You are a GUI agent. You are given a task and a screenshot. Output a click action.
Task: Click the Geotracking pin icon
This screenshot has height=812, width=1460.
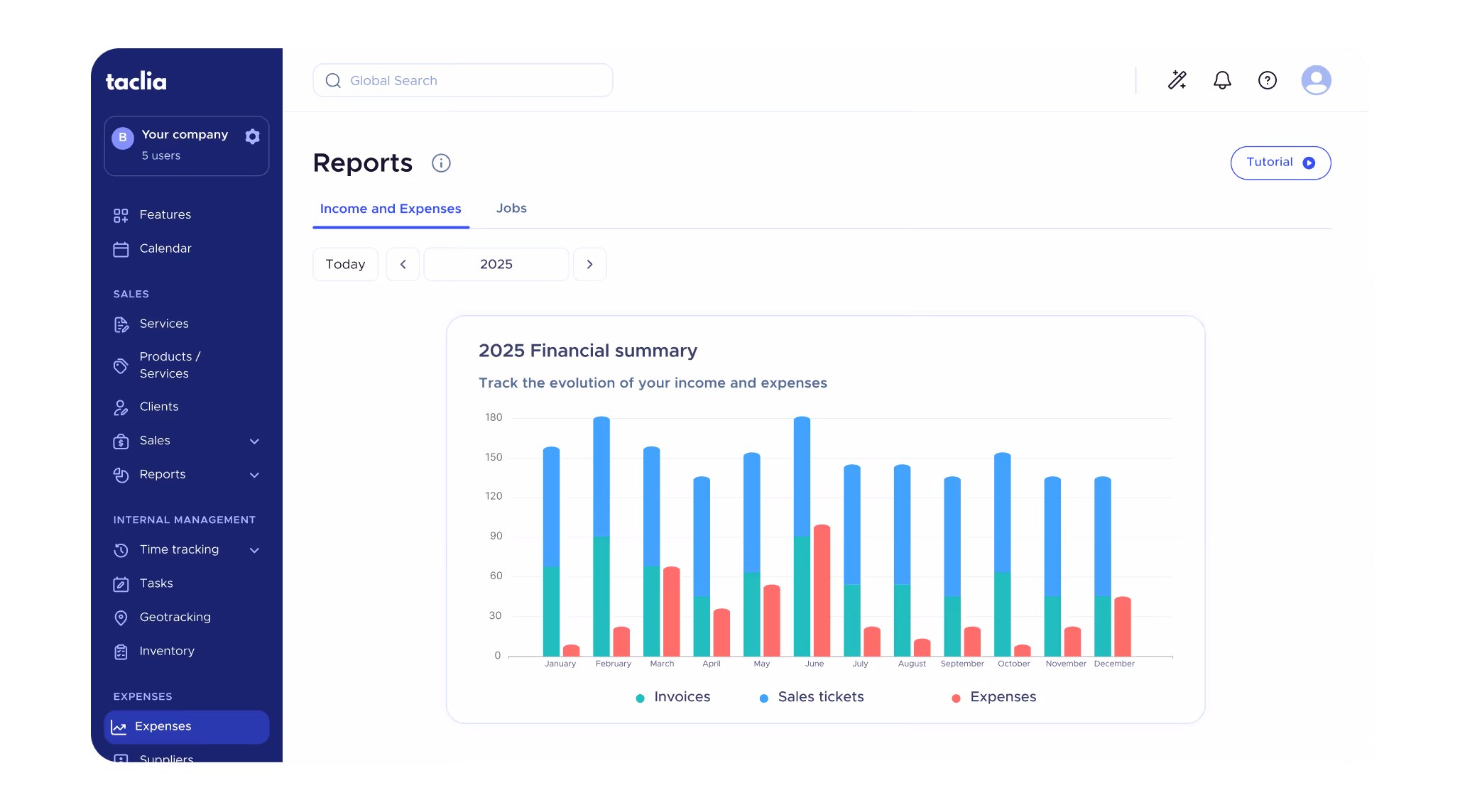coord(121,617)
